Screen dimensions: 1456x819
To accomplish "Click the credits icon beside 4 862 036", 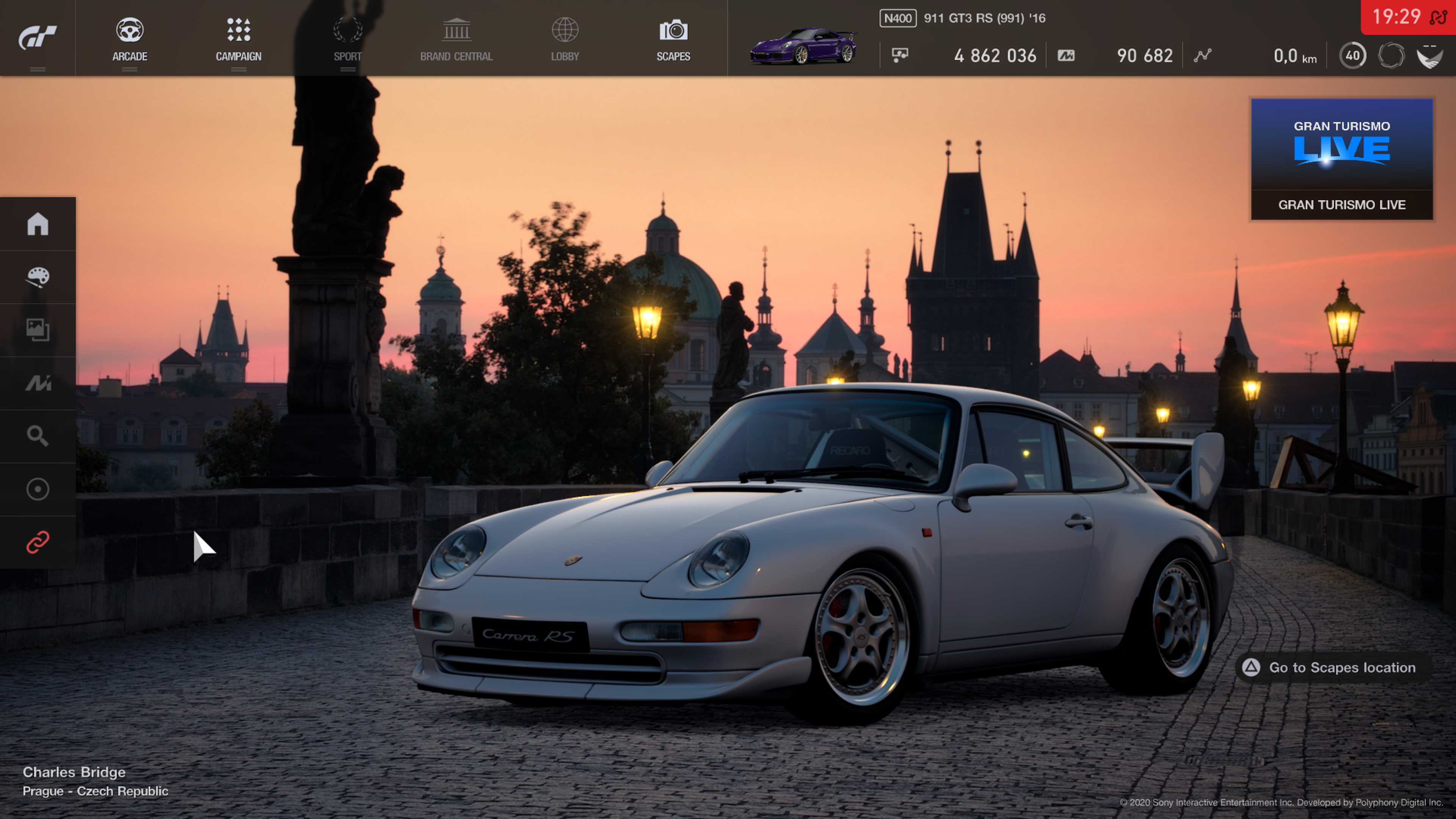I will [x=900, y=55].
